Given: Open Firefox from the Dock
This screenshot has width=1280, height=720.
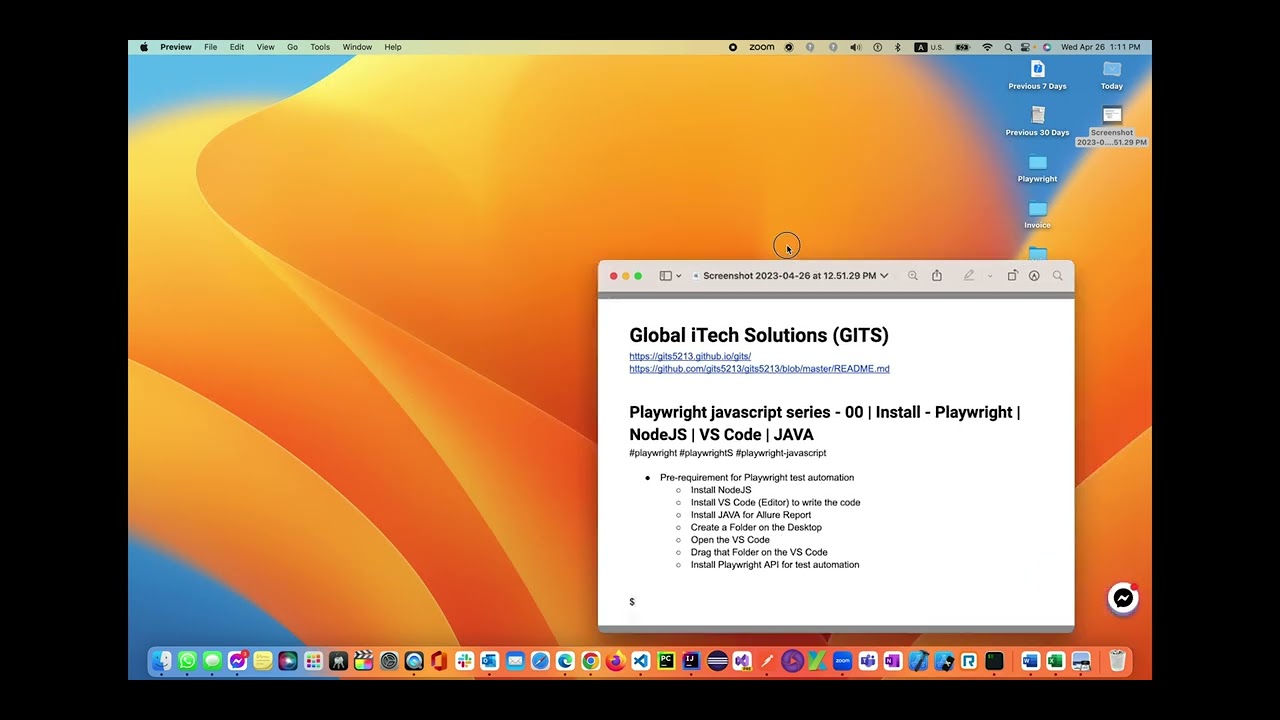Looking at the screenshot, I should click(x=615, y=661).
